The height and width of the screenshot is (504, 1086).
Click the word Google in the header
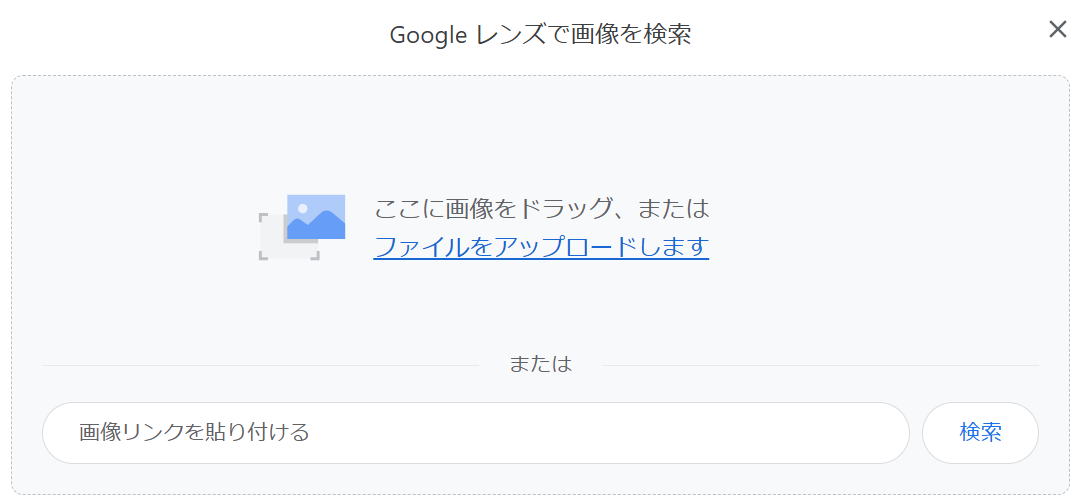[428, 35]
